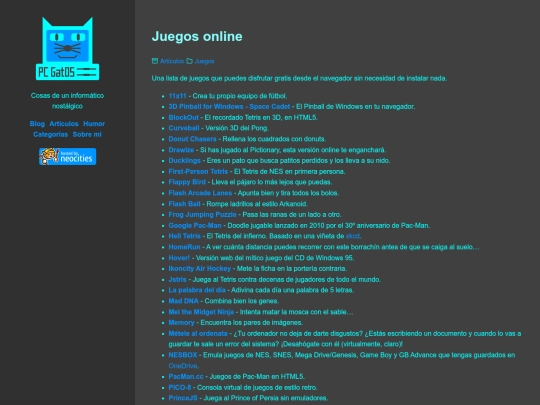Image resolution: width=540 pixels, height=405 pixels.
Task: Play the HomeRun game
Action: click(x=184, y=247)
